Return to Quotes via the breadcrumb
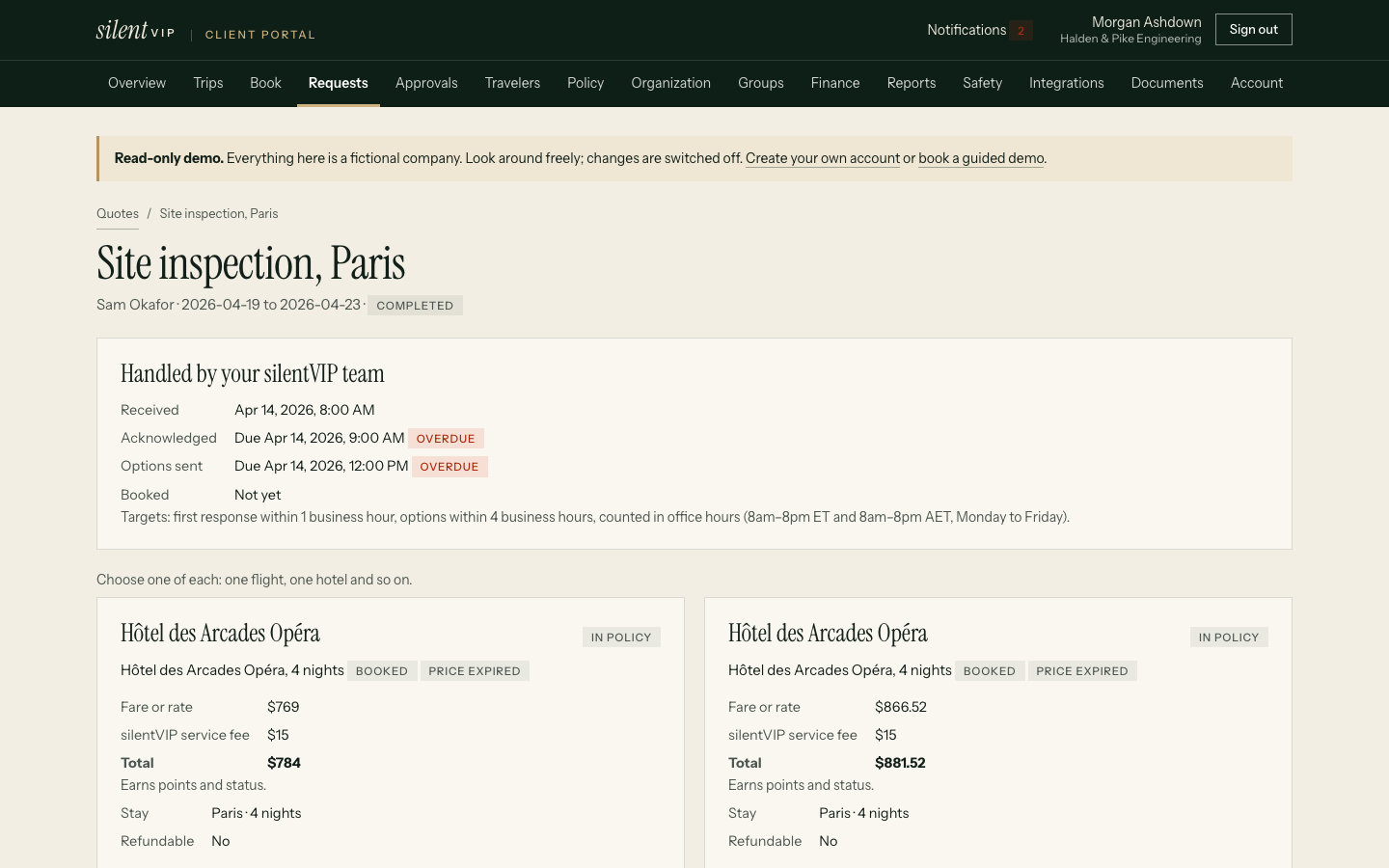 tap(118, 213)
